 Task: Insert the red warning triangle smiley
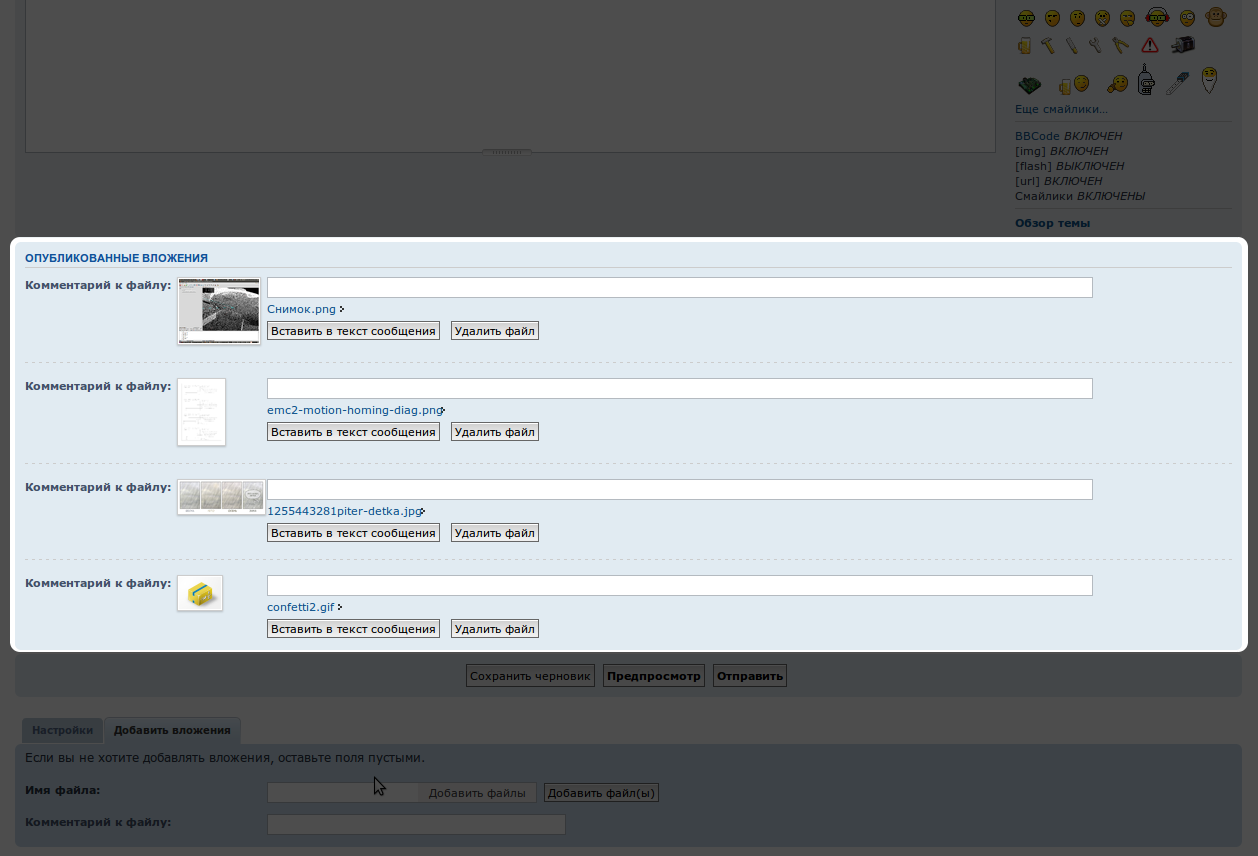[x=1150, y=45]
